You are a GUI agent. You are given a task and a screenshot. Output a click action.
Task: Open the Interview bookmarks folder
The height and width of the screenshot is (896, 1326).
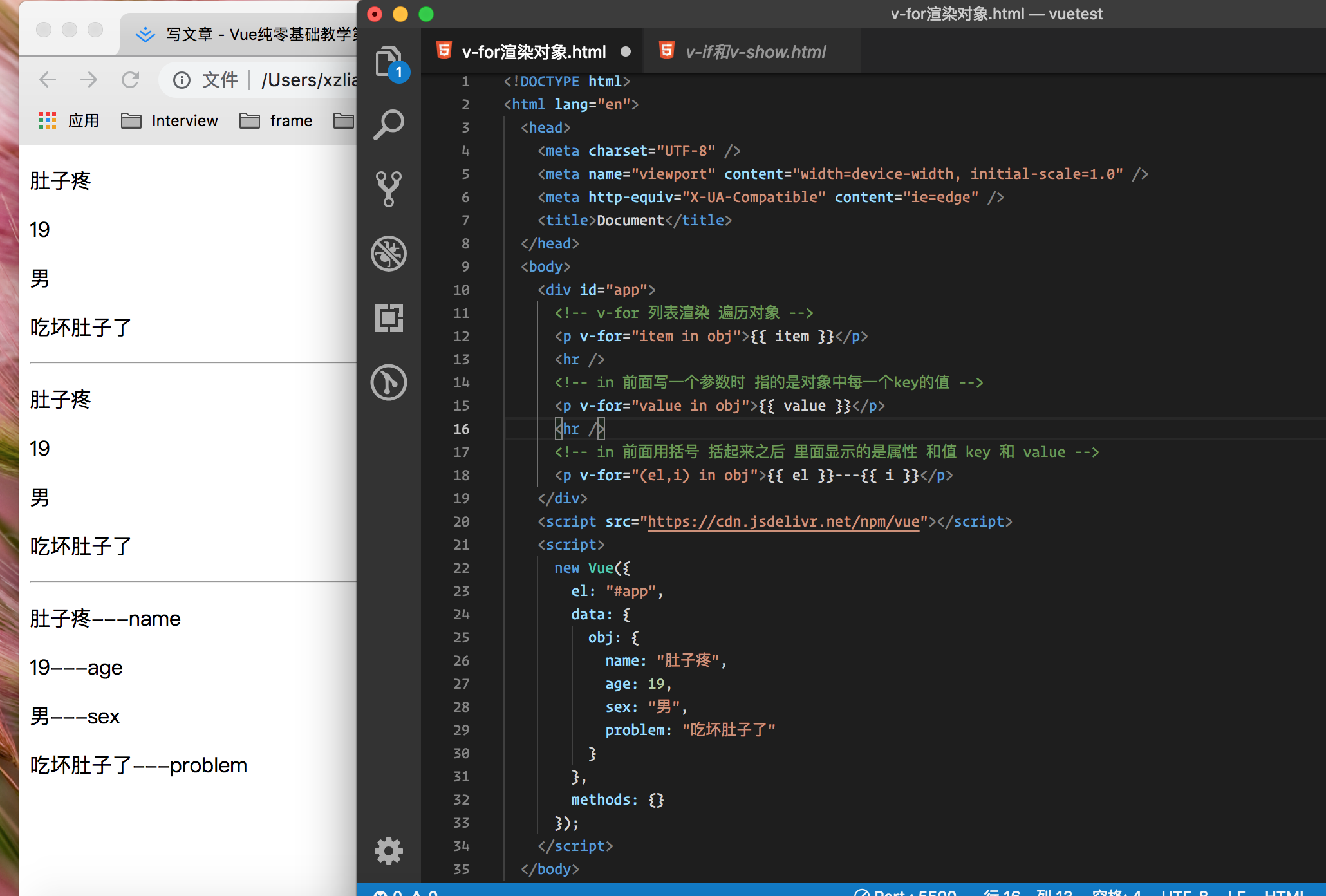tap(171, 120)
